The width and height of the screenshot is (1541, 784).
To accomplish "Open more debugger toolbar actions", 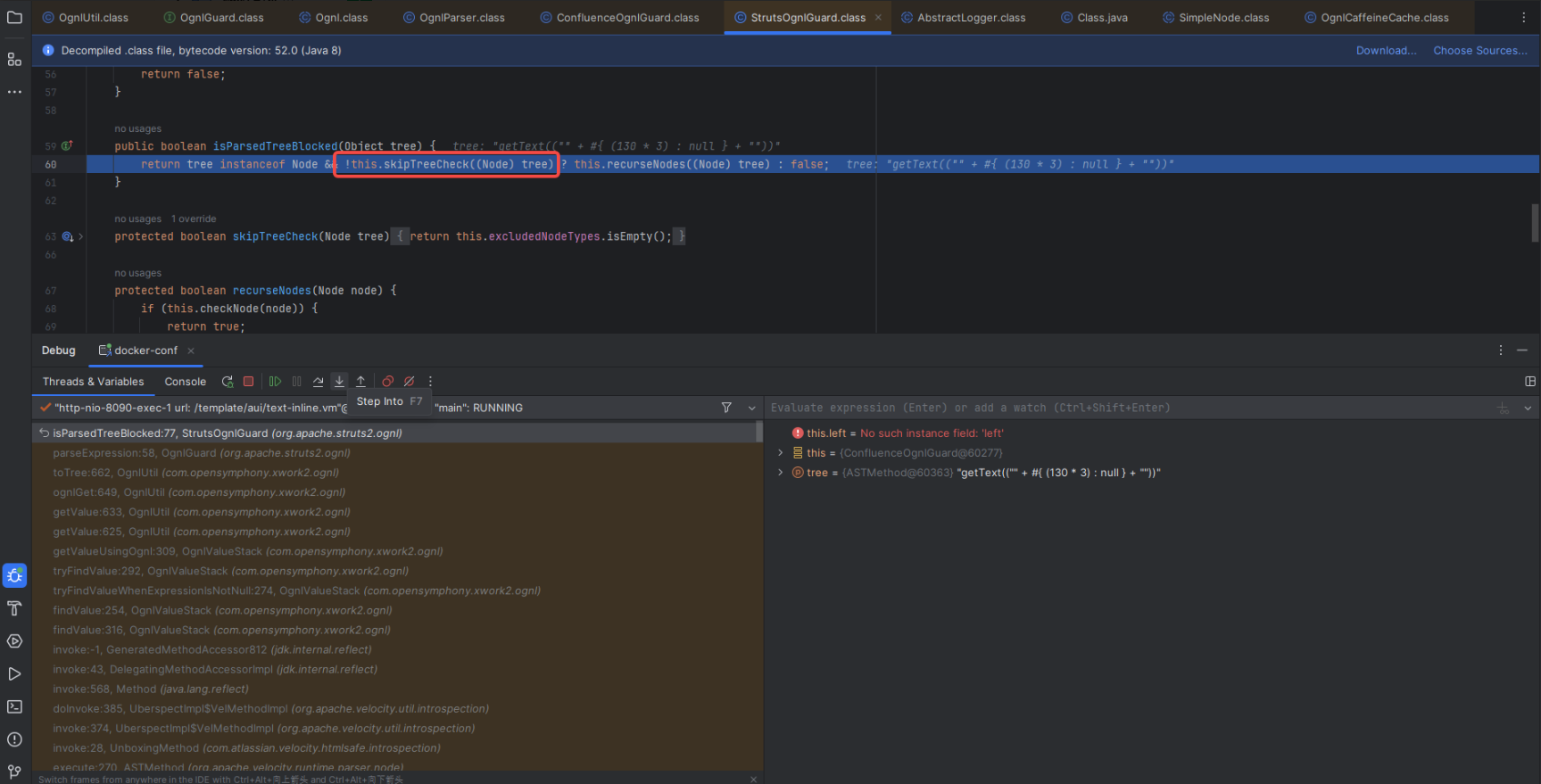I will pyautogui.click(x=430, y=382).
